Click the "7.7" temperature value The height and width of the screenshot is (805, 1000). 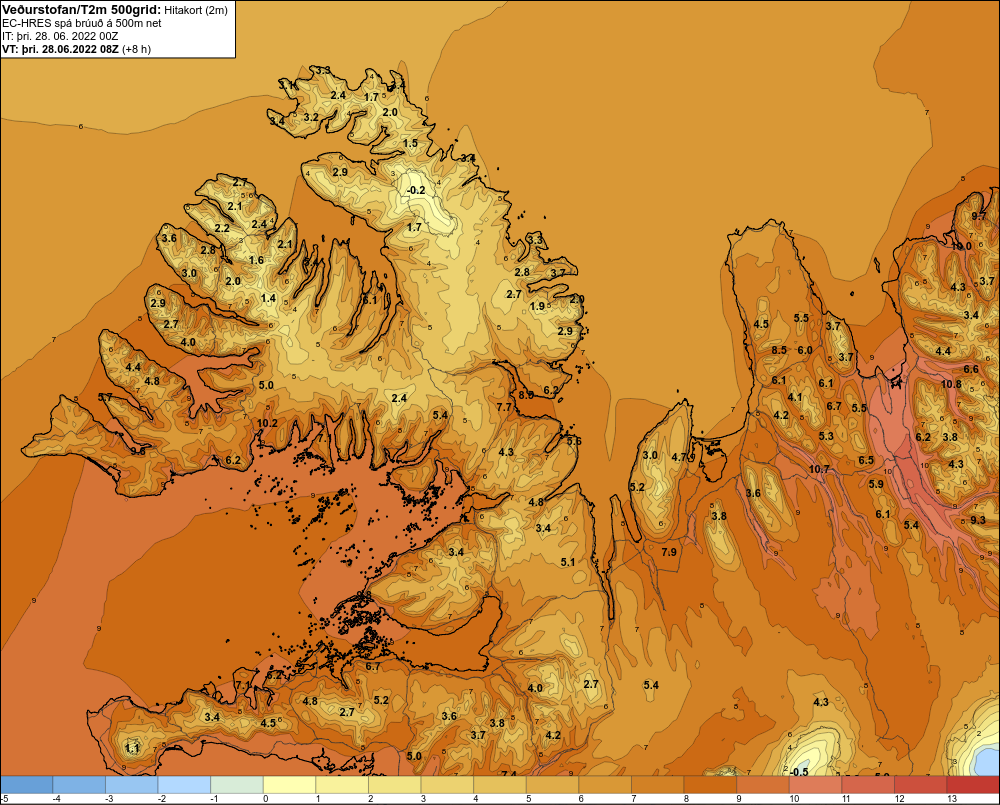pos(504,407)
